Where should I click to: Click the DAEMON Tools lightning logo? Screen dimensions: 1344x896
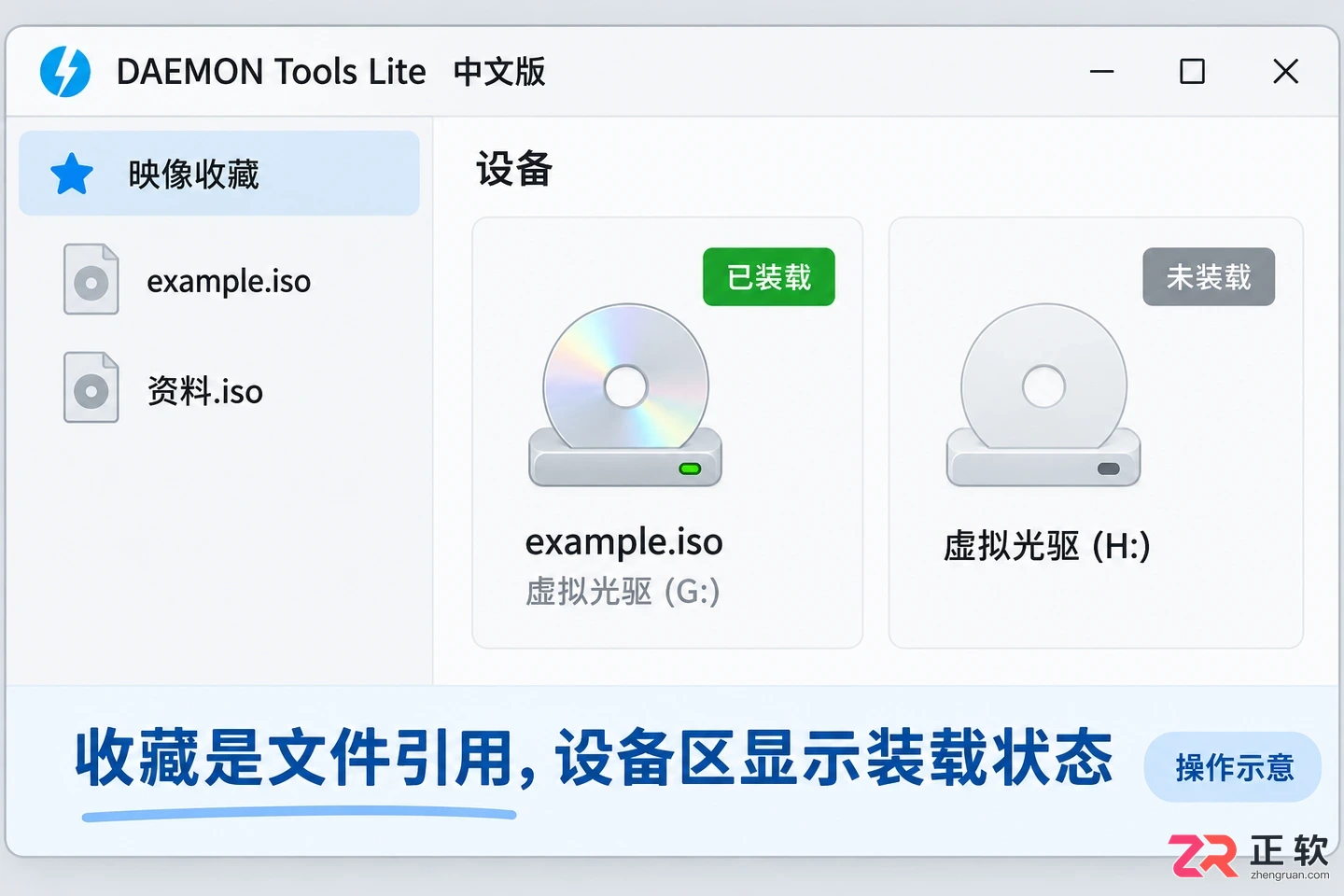point(65,72)
